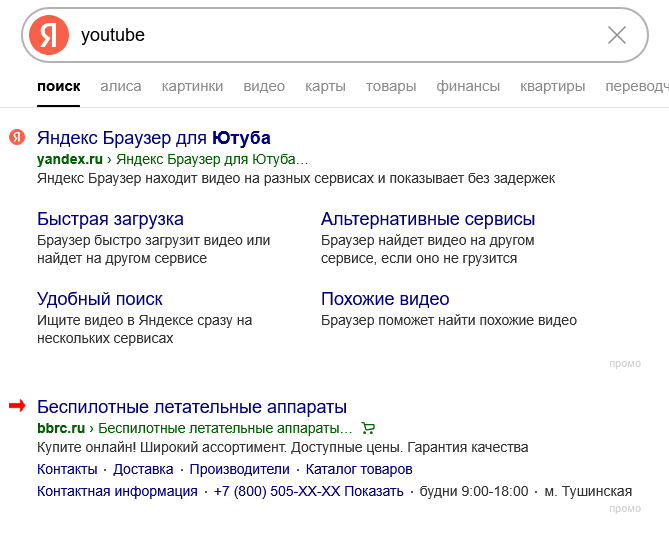The image size is (669, 537).
Task: Open the Контактная информация link
Action: 117,491
